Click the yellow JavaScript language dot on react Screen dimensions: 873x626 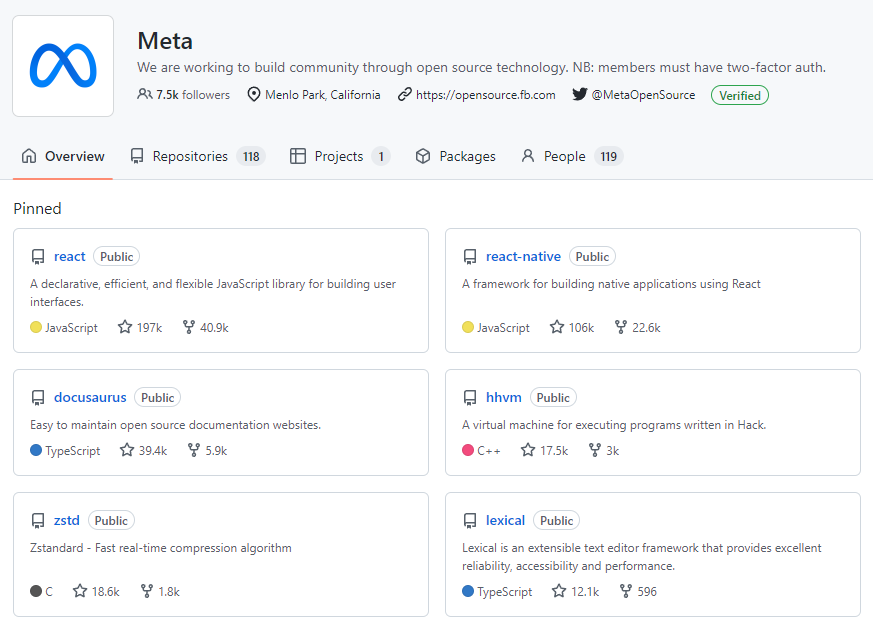tap(36, 327)
